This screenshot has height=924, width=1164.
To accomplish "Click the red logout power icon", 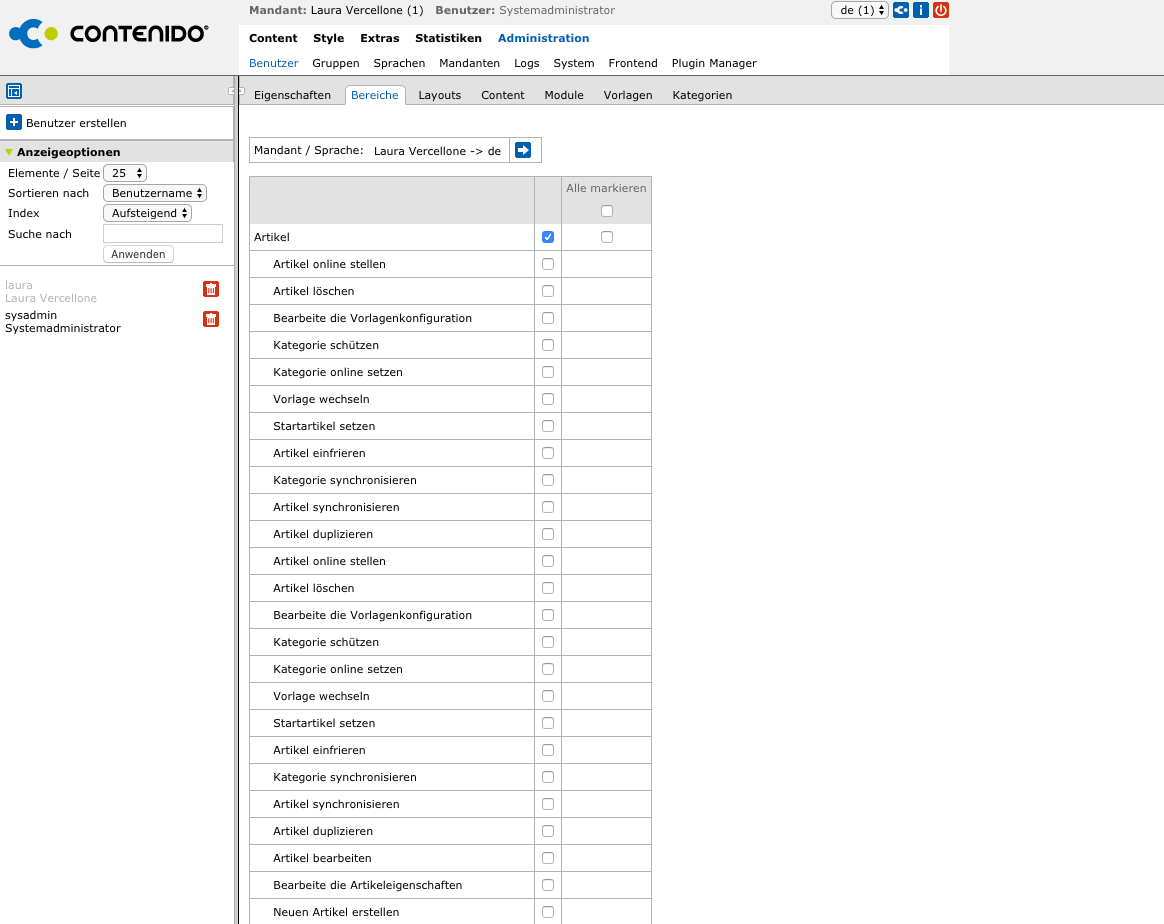I will (941, 10).
